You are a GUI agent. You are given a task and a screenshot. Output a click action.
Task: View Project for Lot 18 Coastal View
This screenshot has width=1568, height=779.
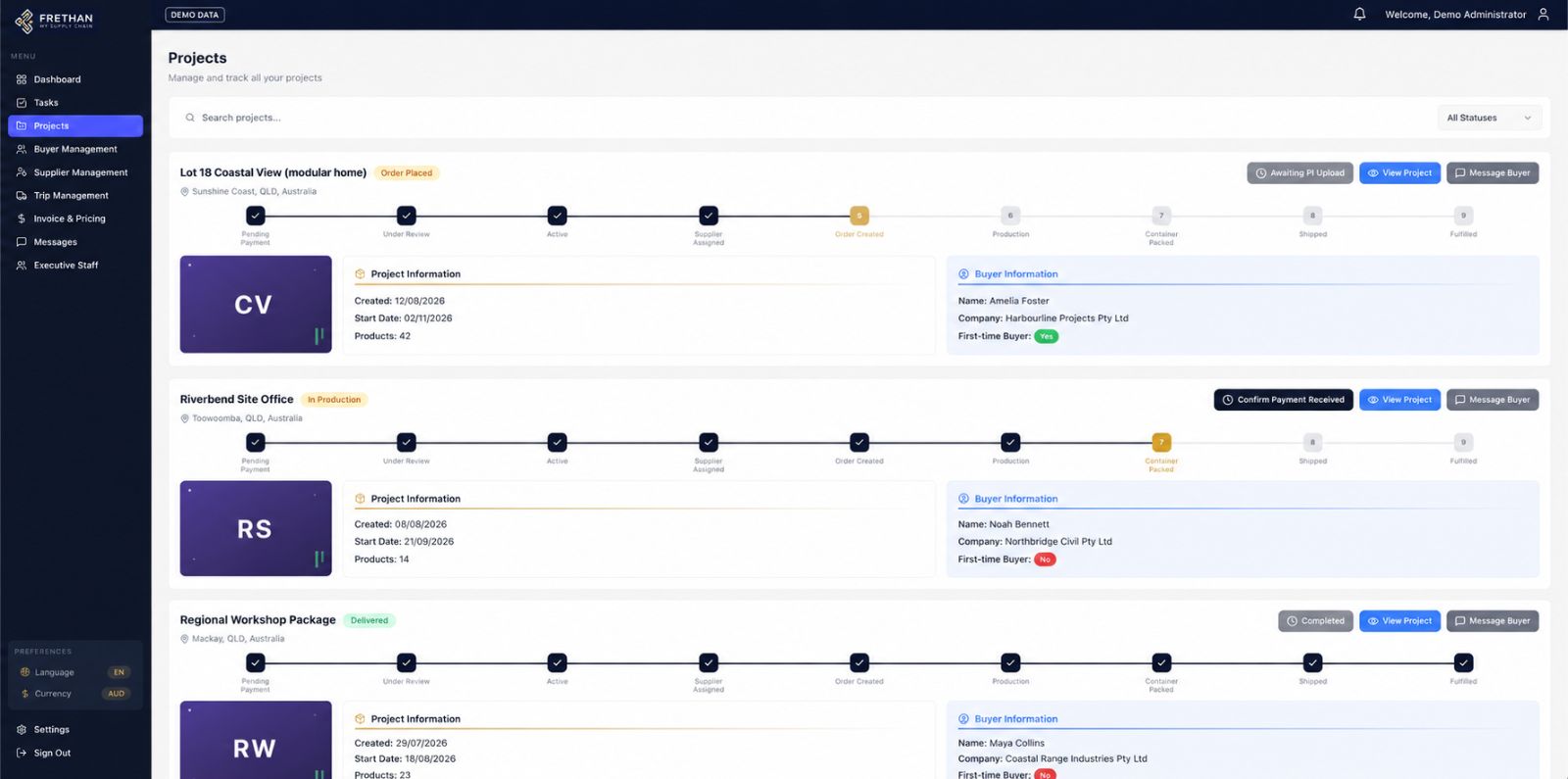click(x=1399, y=173)
